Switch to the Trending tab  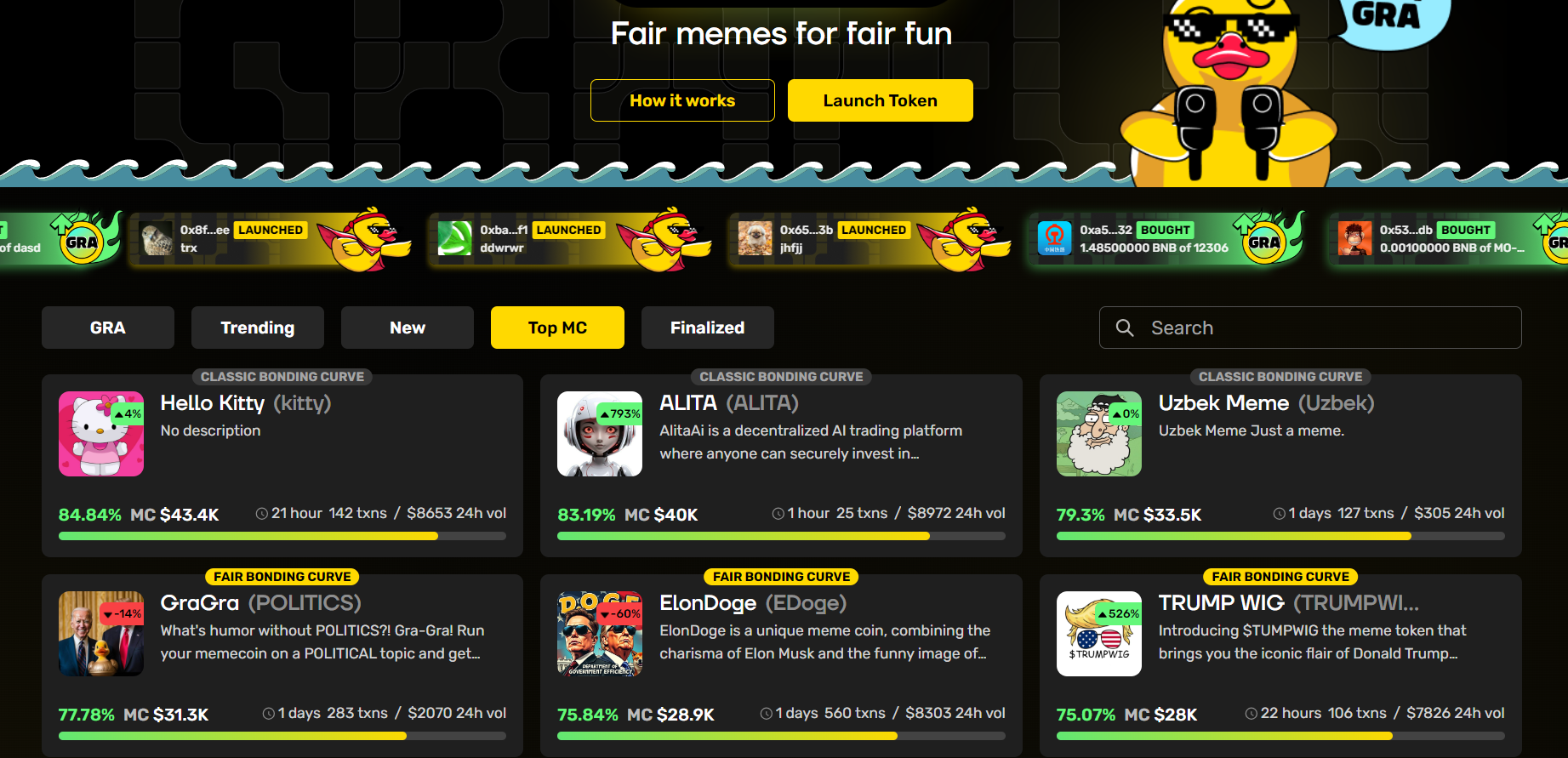(258, 328)
